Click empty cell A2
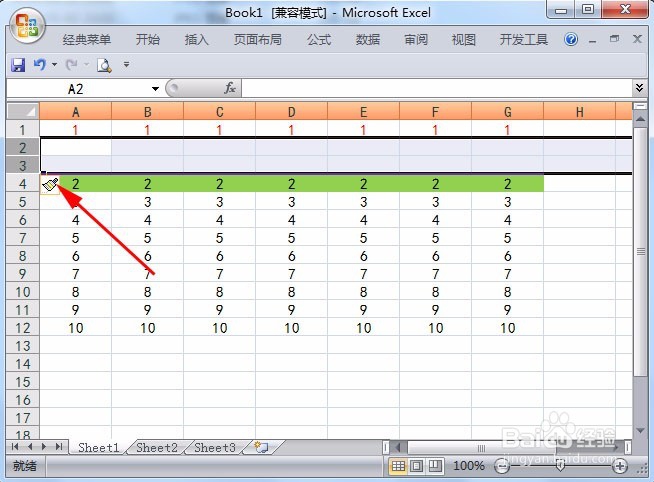The width and height of the screenshot is (654, 482). [75, 148]
